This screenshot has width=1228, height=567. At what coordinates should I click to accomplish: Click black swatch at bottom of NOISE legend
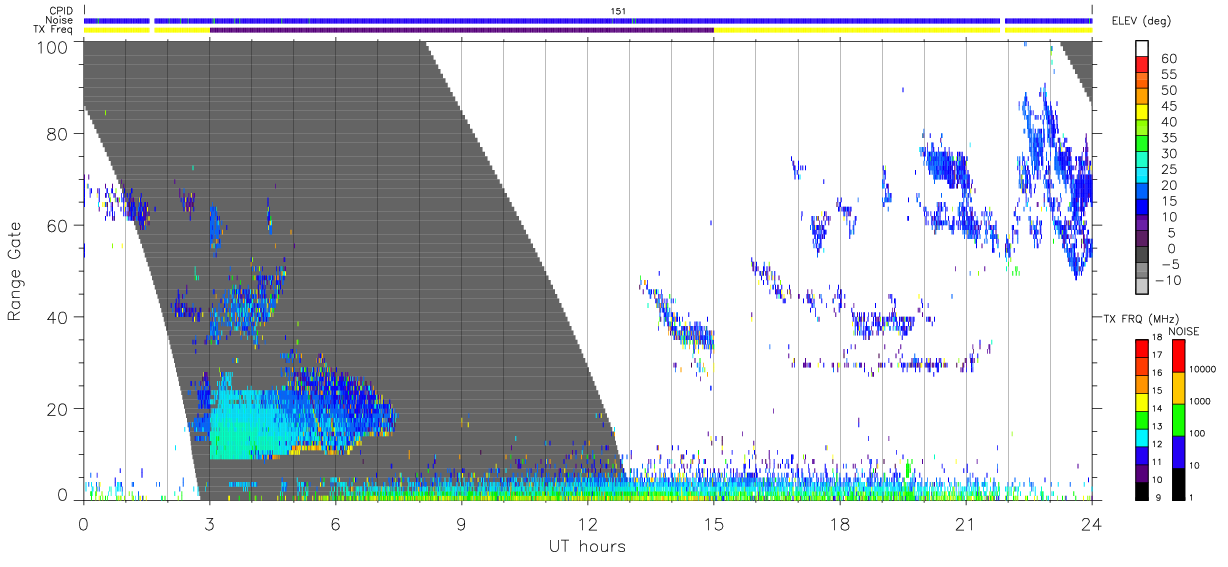coord(1178,482)
